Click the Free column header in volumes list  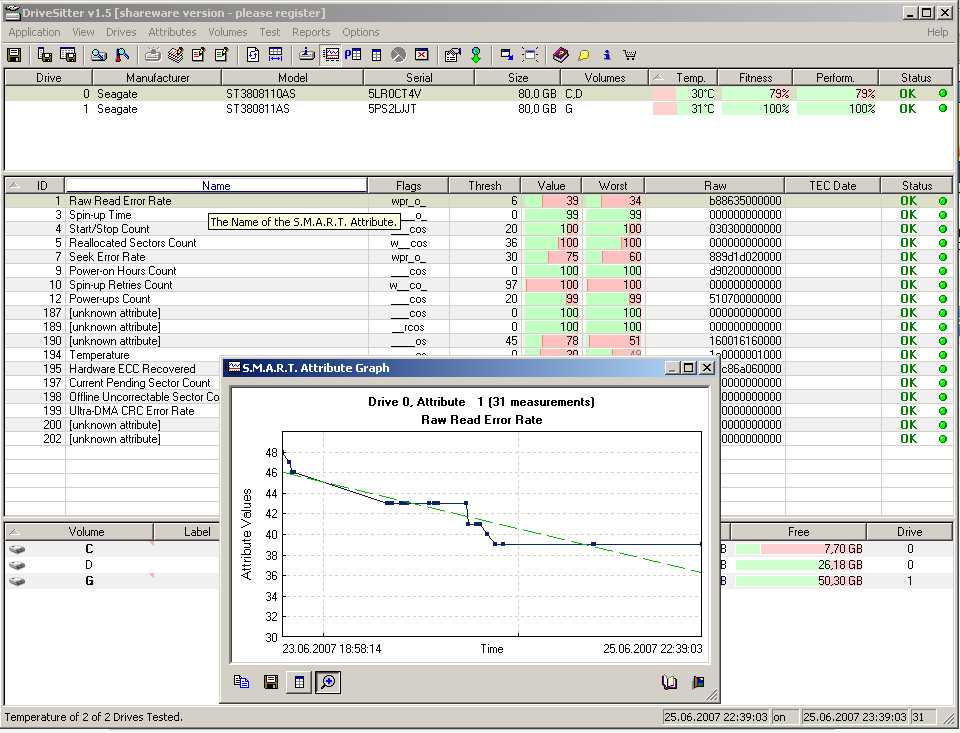point(798,532)
